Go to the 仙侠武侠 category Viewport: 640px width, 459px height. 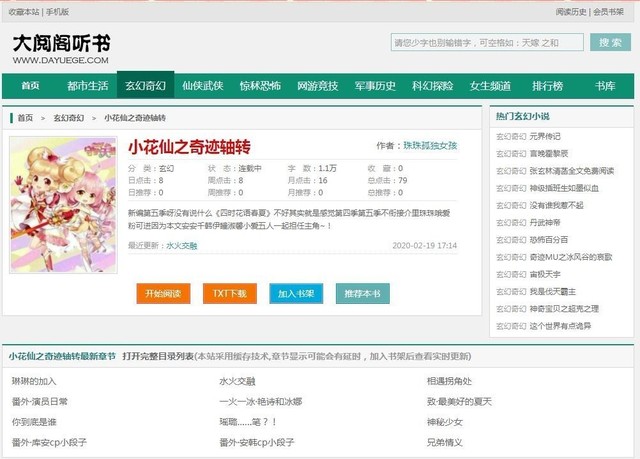click(x=203, y=86)
